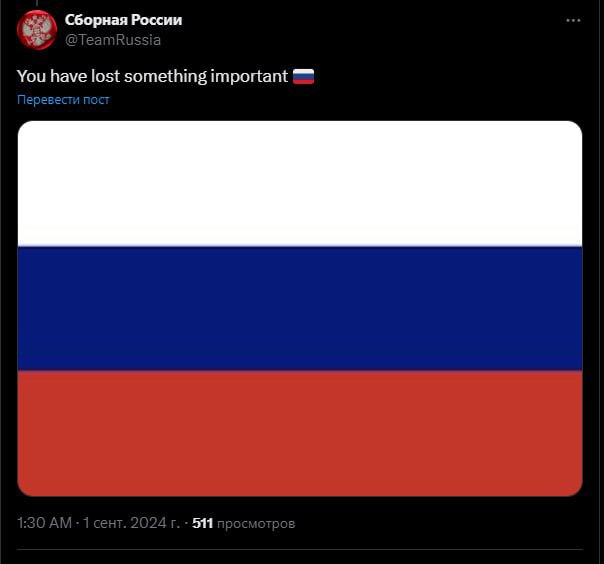Click the 511 views count

coord(203,523)
